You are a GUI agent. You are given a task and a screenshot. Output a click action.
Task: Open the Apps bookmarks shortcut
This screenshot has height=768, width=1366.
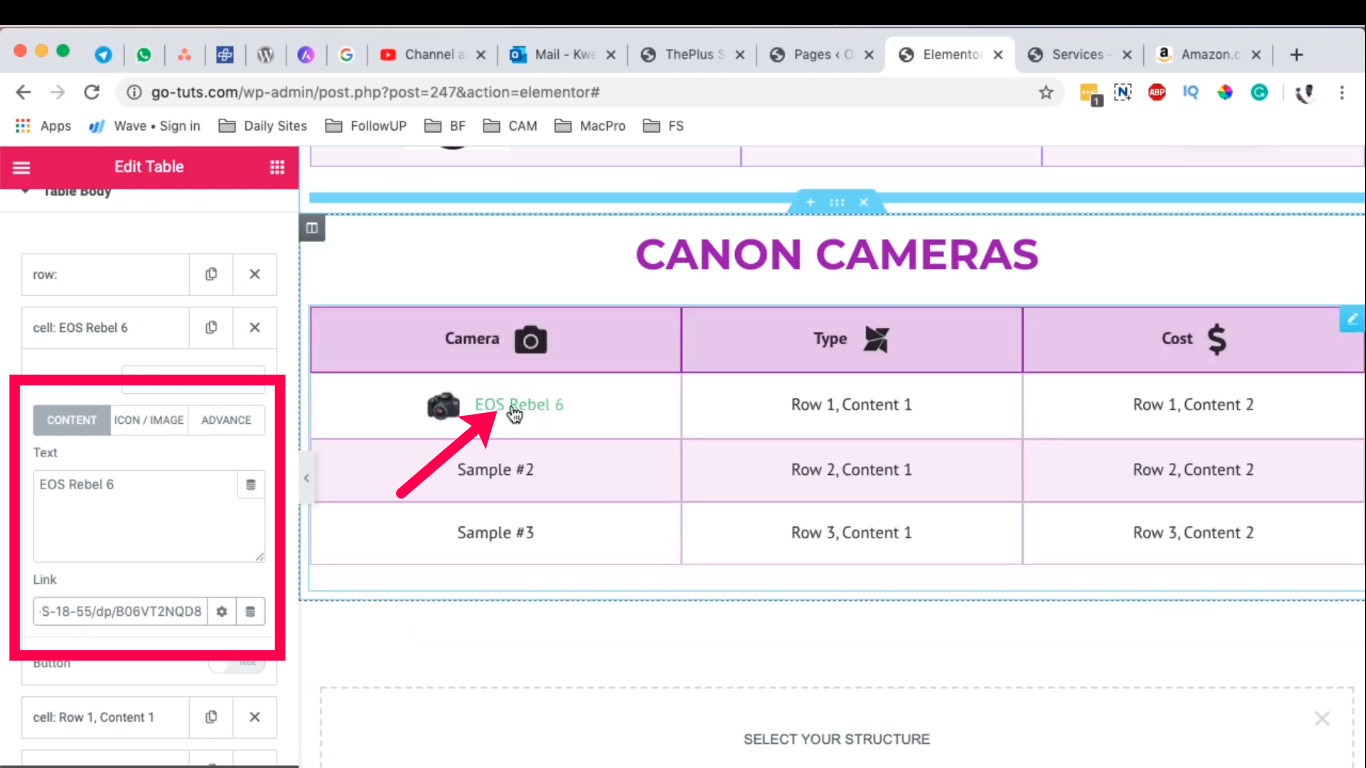click(43, 126)
